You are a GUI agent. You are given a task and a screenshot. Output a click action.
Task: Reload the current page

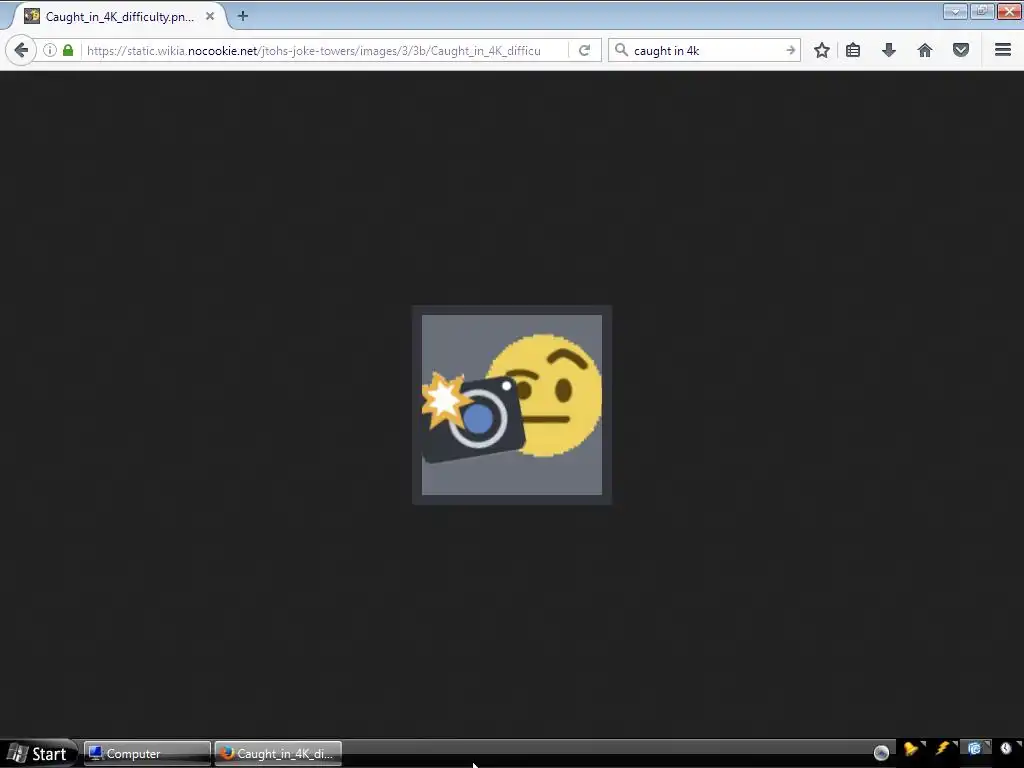(584, 50)
